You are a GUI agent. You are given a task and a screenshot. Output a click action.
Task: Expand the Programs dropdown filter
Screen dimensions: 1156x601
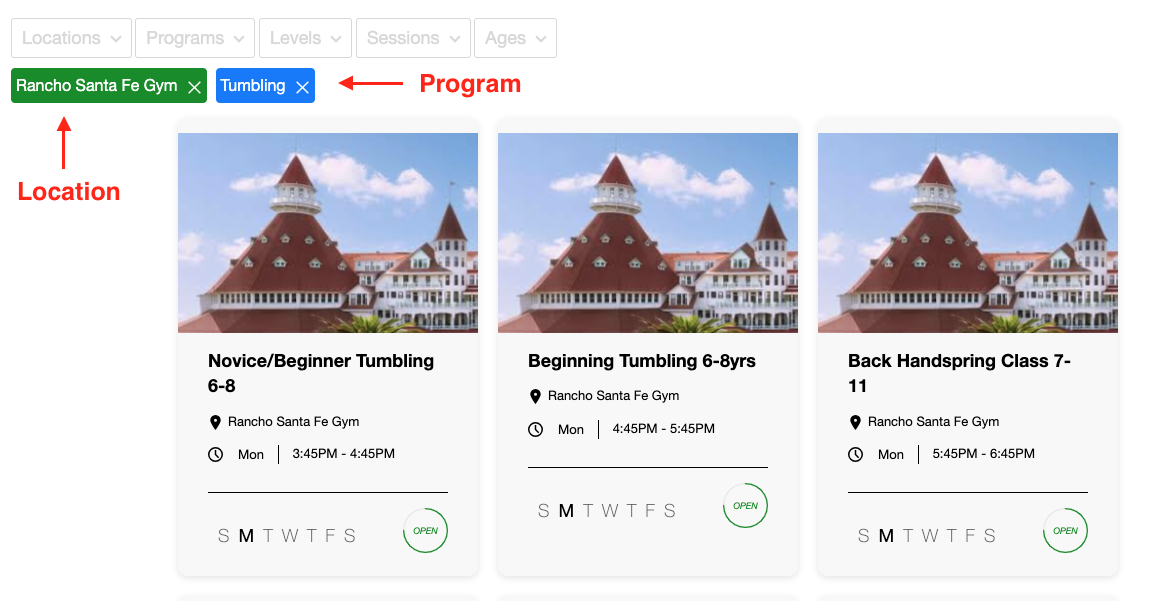(x=195, y=38)
